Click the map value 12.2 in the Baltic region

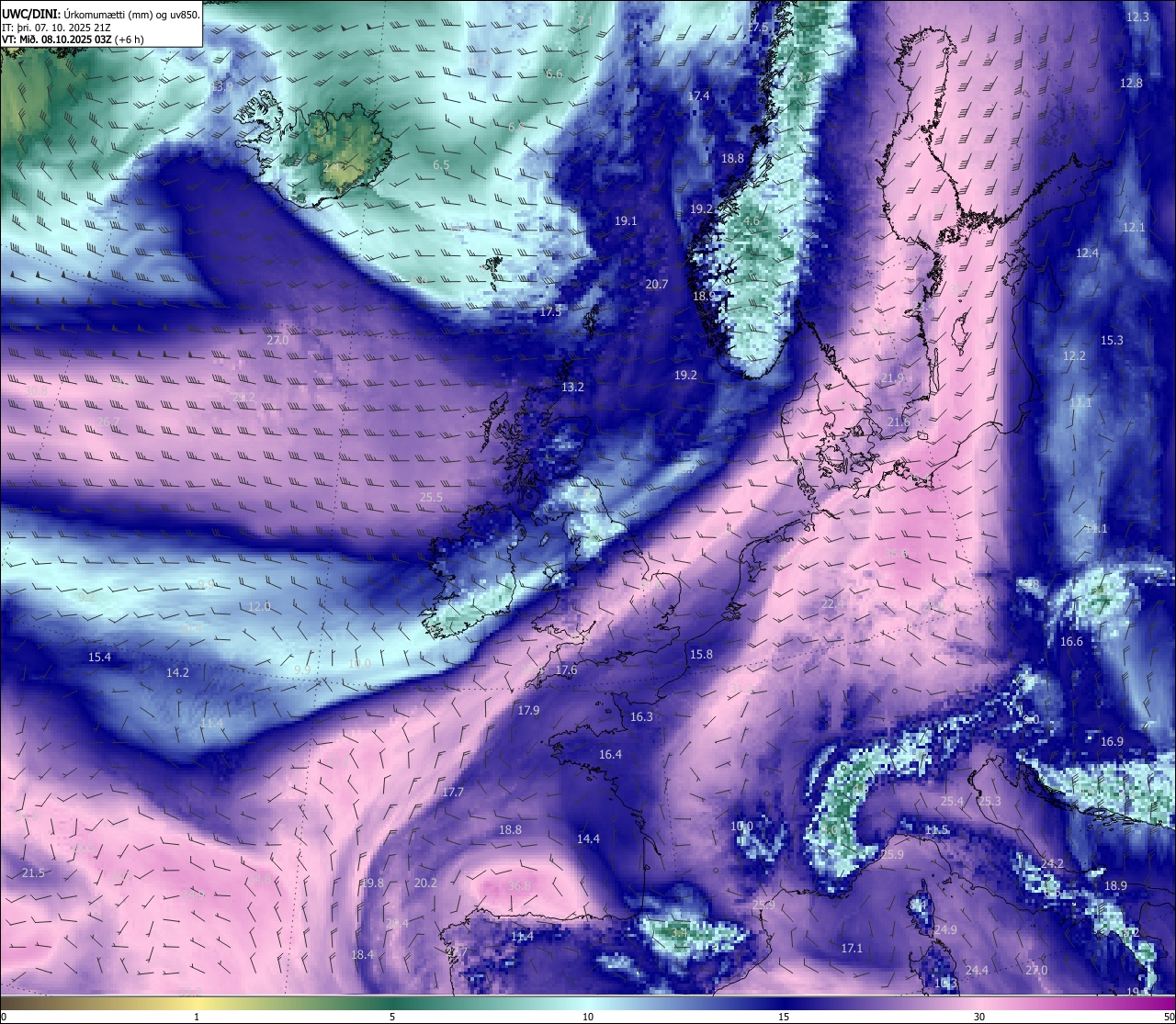tap(1074, 356)
